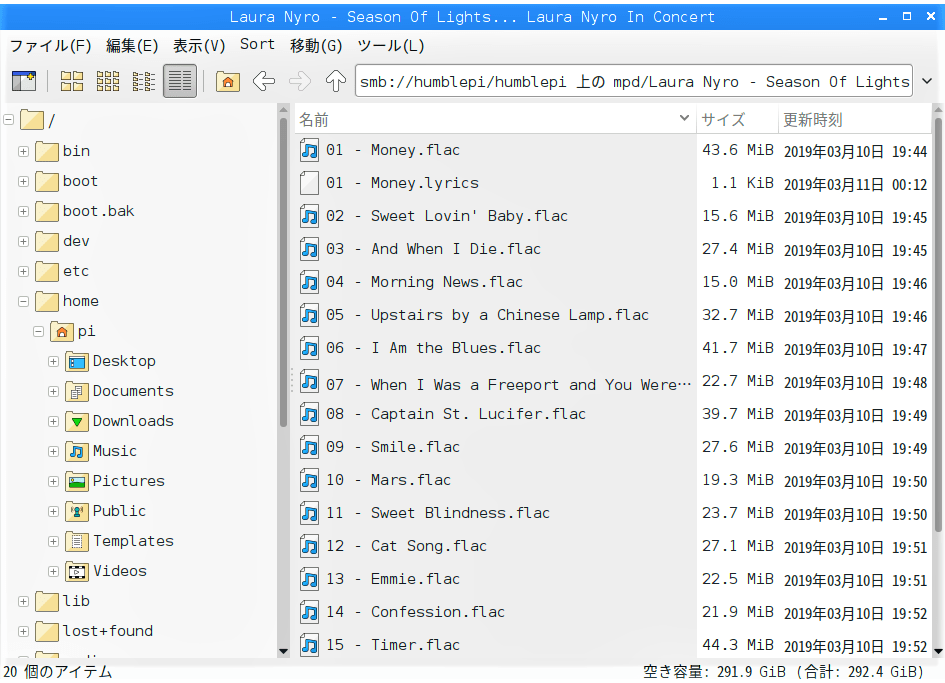
Task: Expand the Desktop folder
Action: pyautogui.click(x=54, y=362)
